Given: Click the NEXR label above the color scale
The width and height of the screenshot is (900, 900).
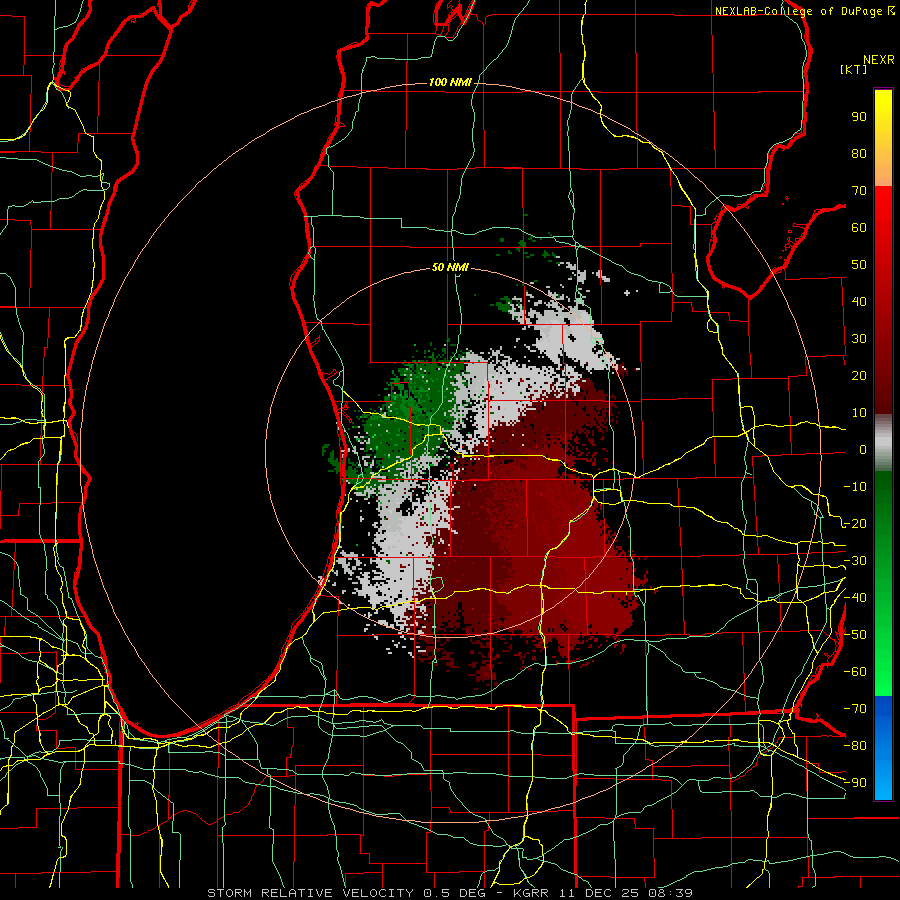Looking at the screenshot, I should pyautogui.click(x=879, y=60).
